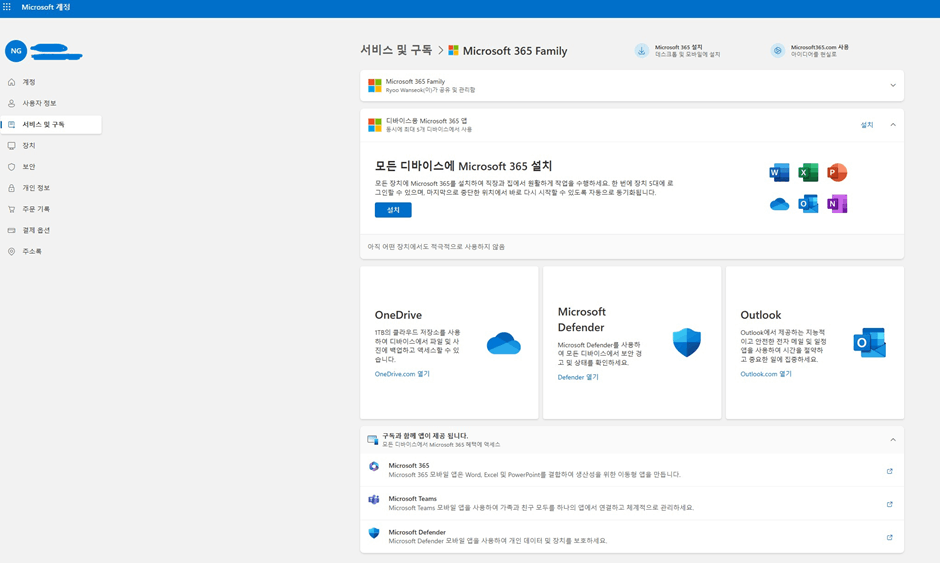Click the 설치 link in panel header
Viewport: 940px width, 563px height.
[x=867, y=125]
